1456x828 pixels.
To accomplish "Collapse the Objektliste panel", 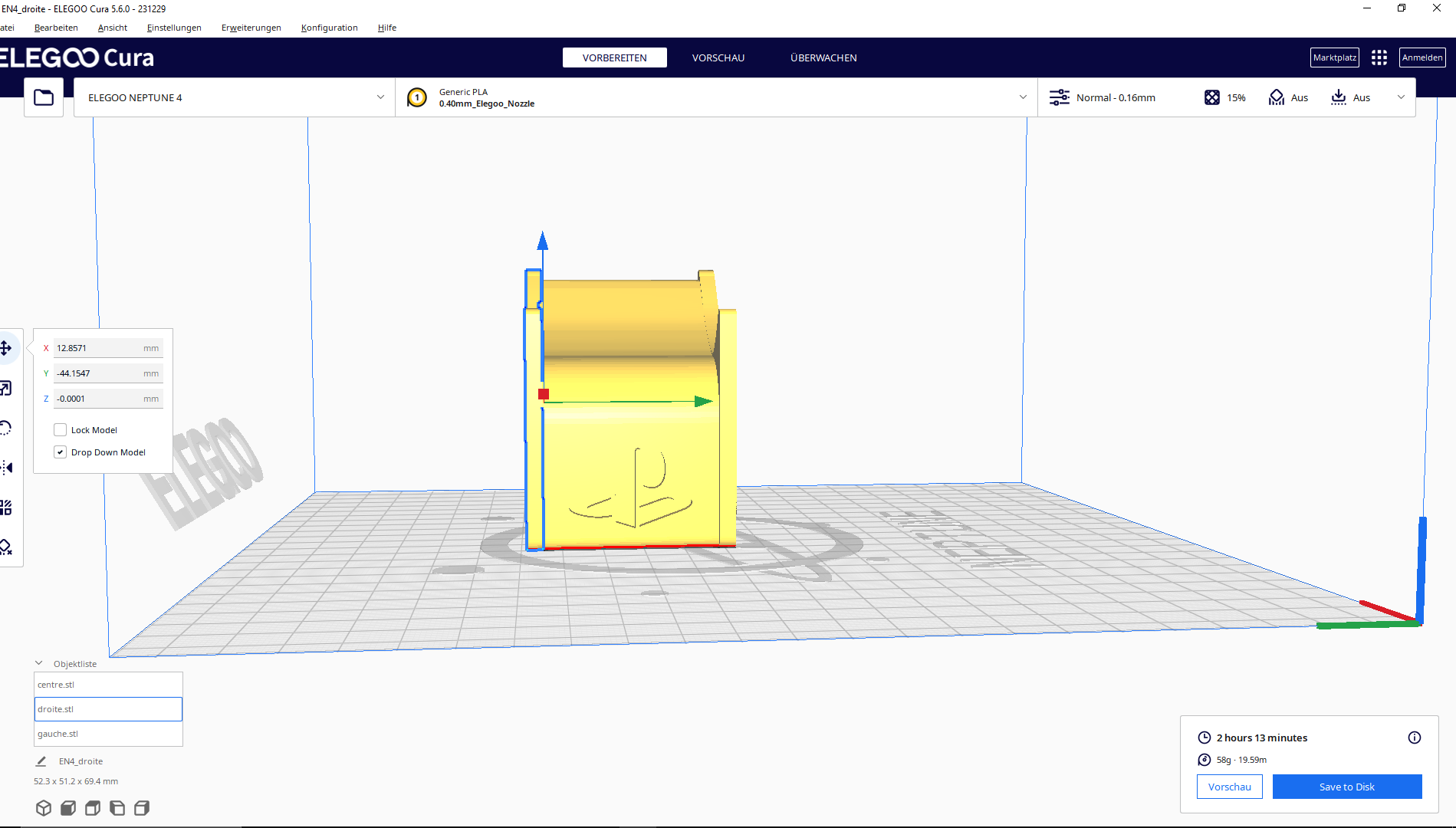I will click(39, 663).
